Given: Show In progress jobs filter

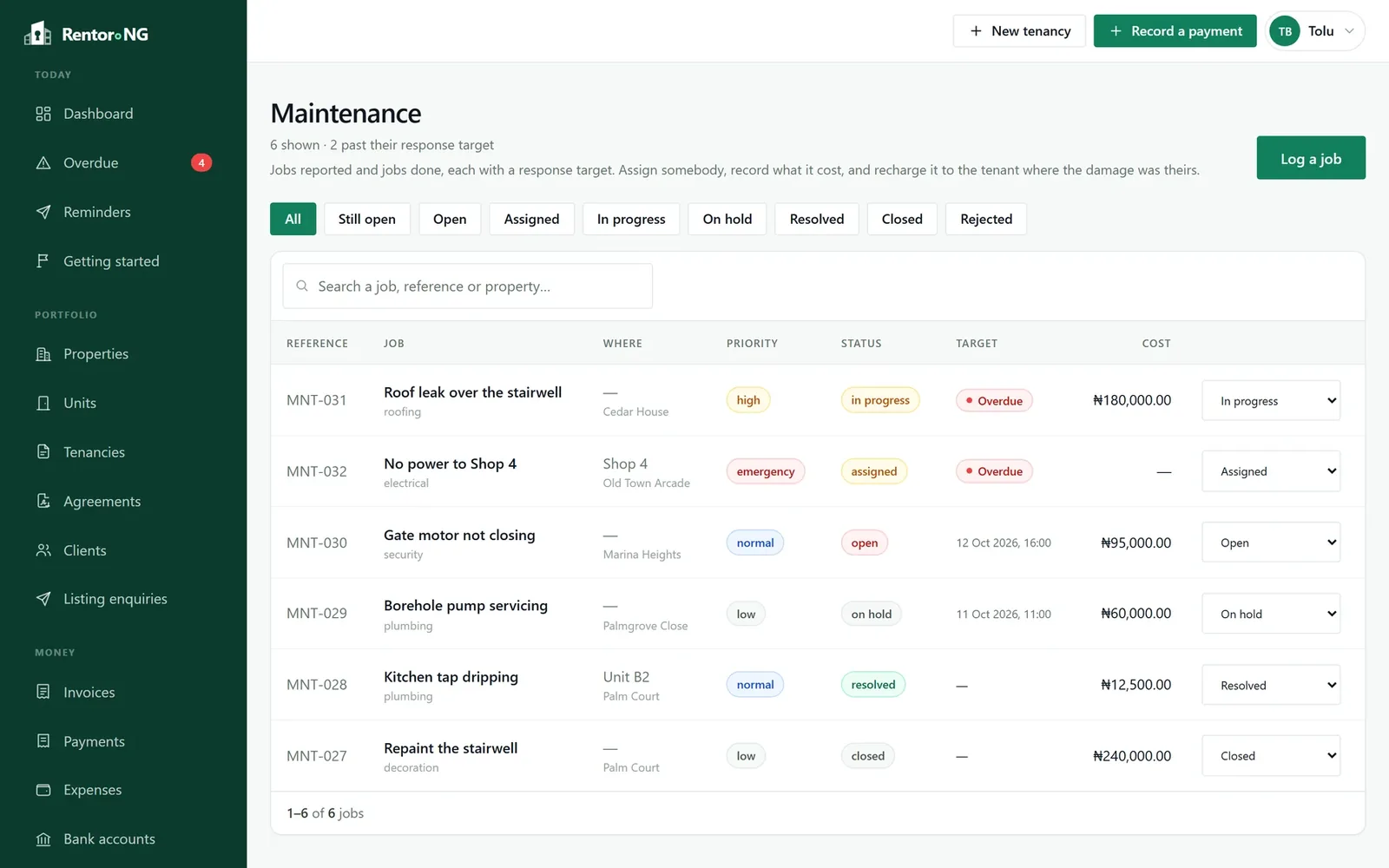Looking at the screenshot, I should click(x=631, y=219).
